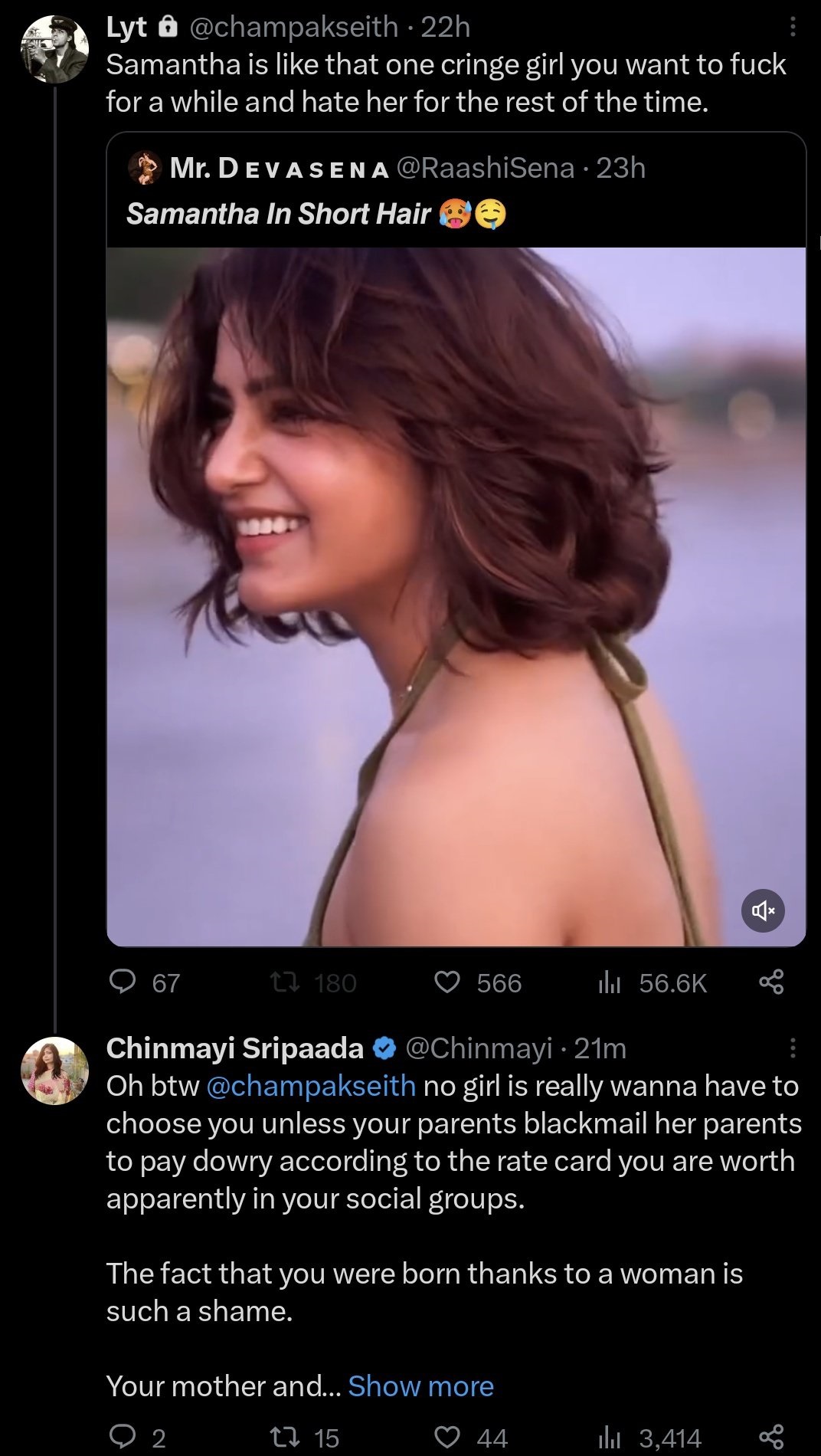Like Lyt's tweet with 566 likes

tap(447, 982)
